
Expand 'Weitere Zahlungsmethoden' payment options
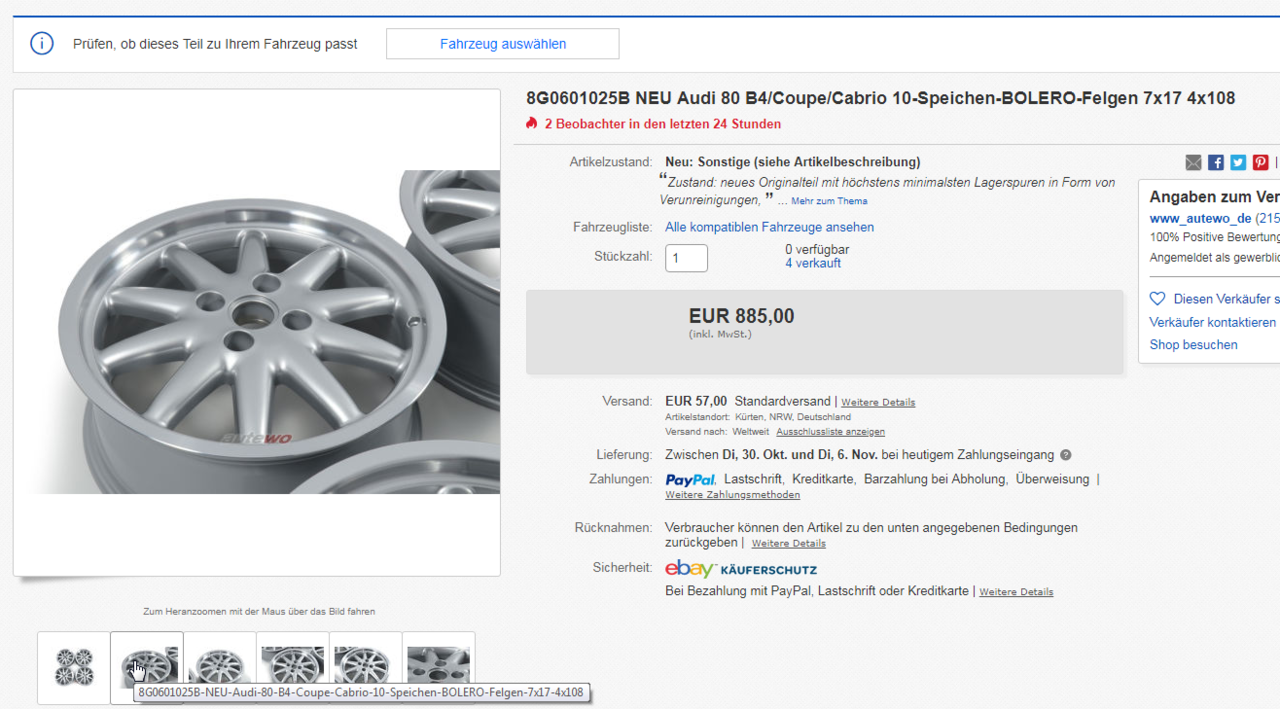click(x=732, y=495)
